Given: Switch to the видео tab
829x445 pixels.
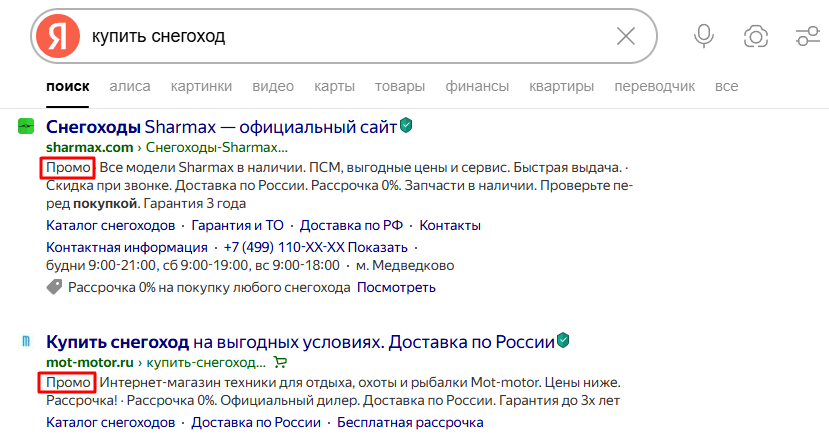Looking at the screenshot, I should click(273, 86).
